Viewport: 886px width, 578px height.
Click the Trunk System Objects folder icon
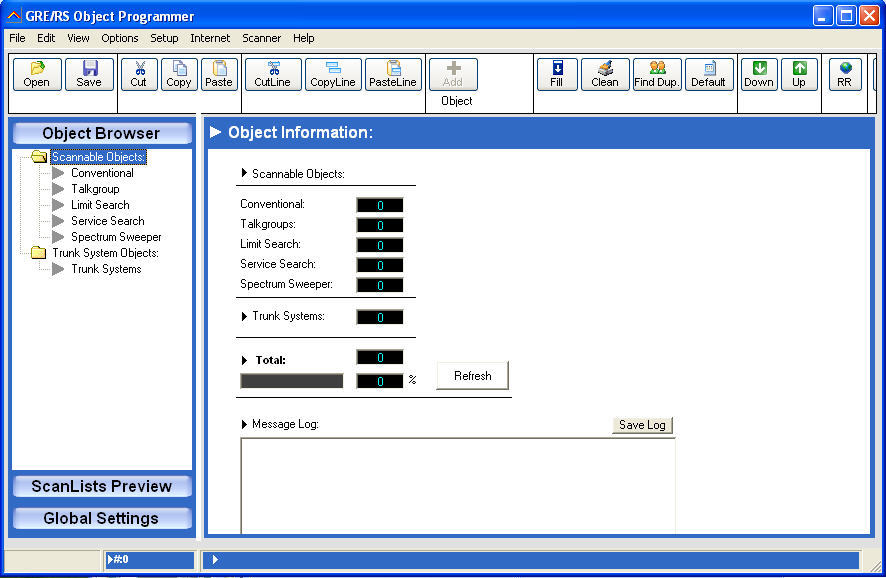coord(38,253)
